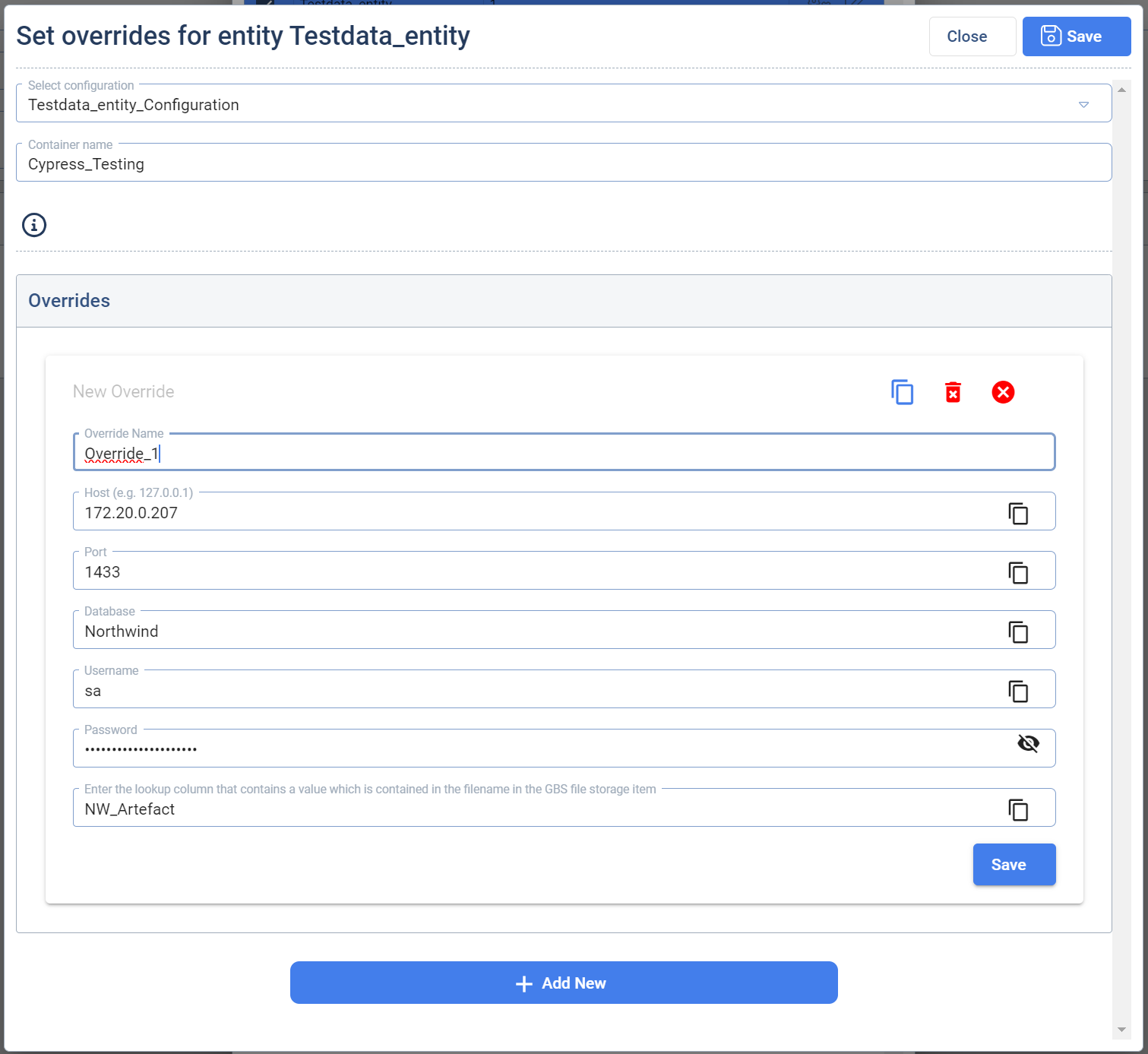Click the scrollbar down arrow
Viewport: 1148px width, 1054px height.
[x=1121, y=1030]
